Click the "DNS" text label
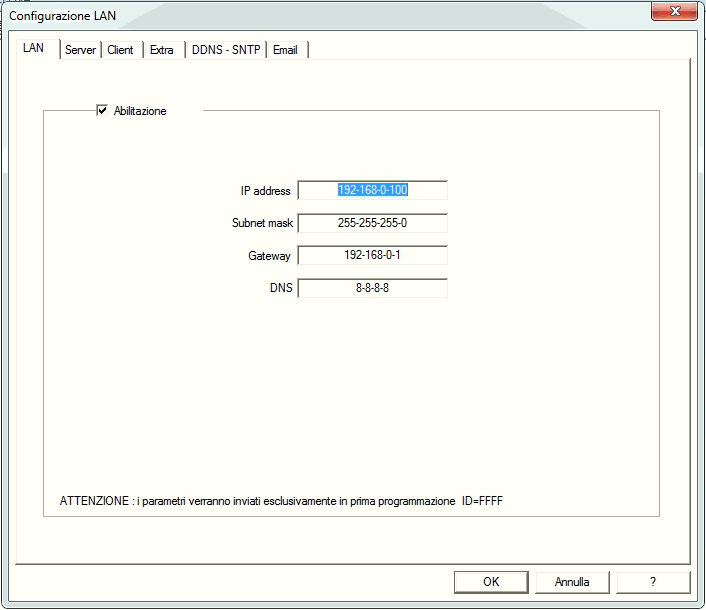Viewport: 706px width, 610px height. (x=281, y=289)
